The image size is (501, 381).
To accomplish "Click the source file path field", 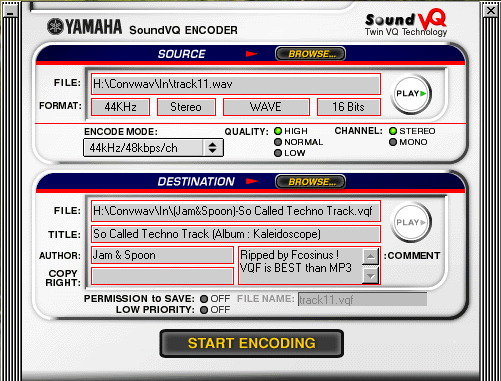I will pos(236,84).
